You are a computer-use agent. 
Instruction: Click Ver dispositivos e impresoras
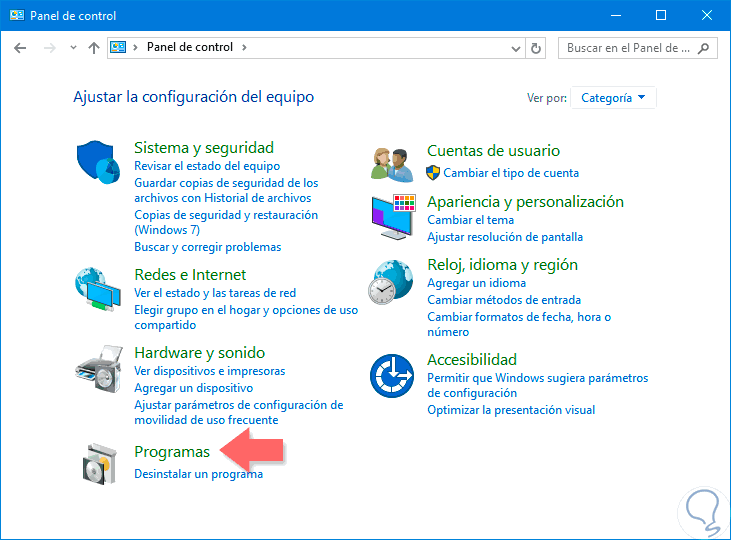click(x=209, y=371)
